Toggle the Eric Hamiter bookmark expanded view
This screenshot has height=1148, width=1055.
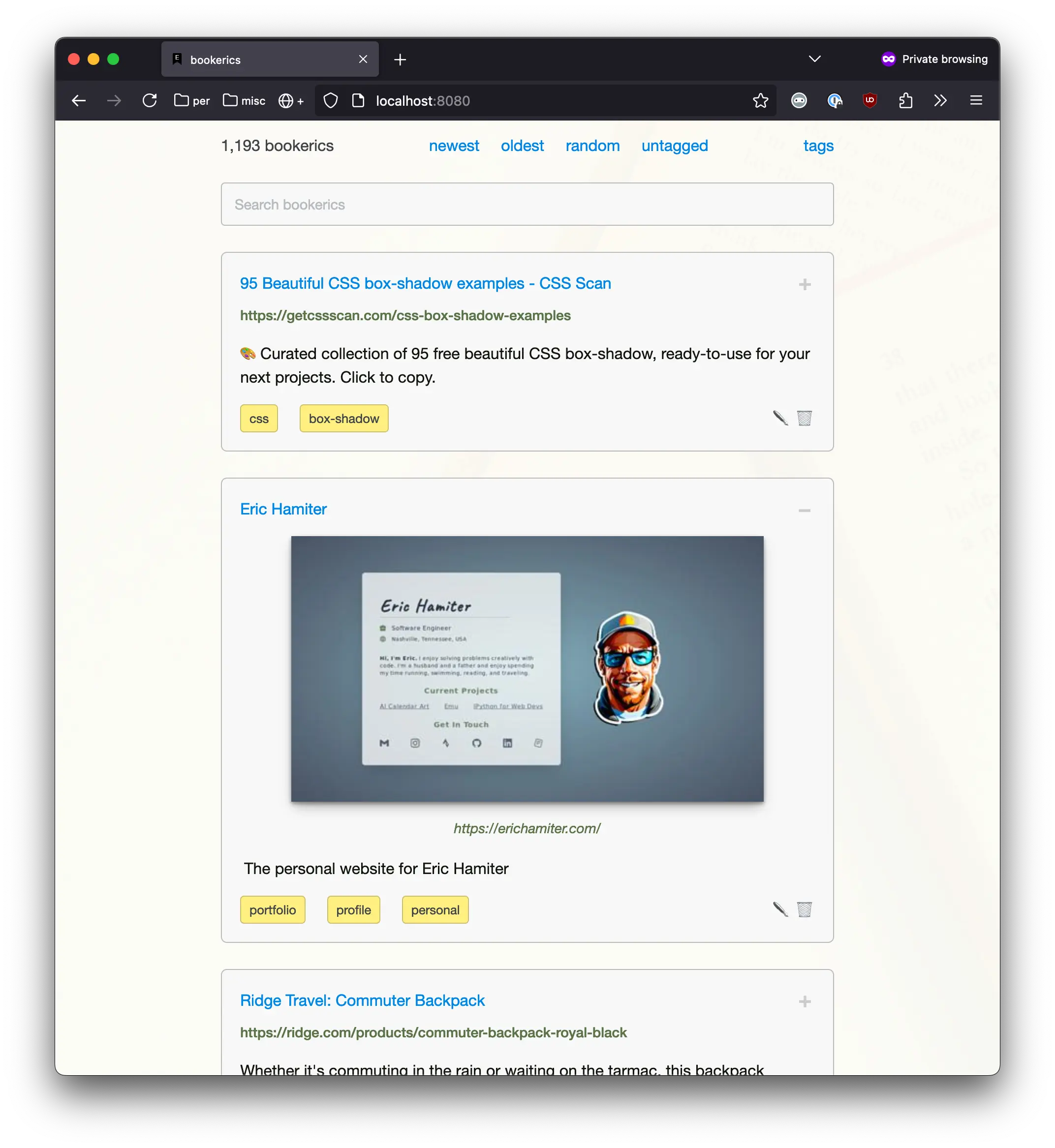(806, 509)
